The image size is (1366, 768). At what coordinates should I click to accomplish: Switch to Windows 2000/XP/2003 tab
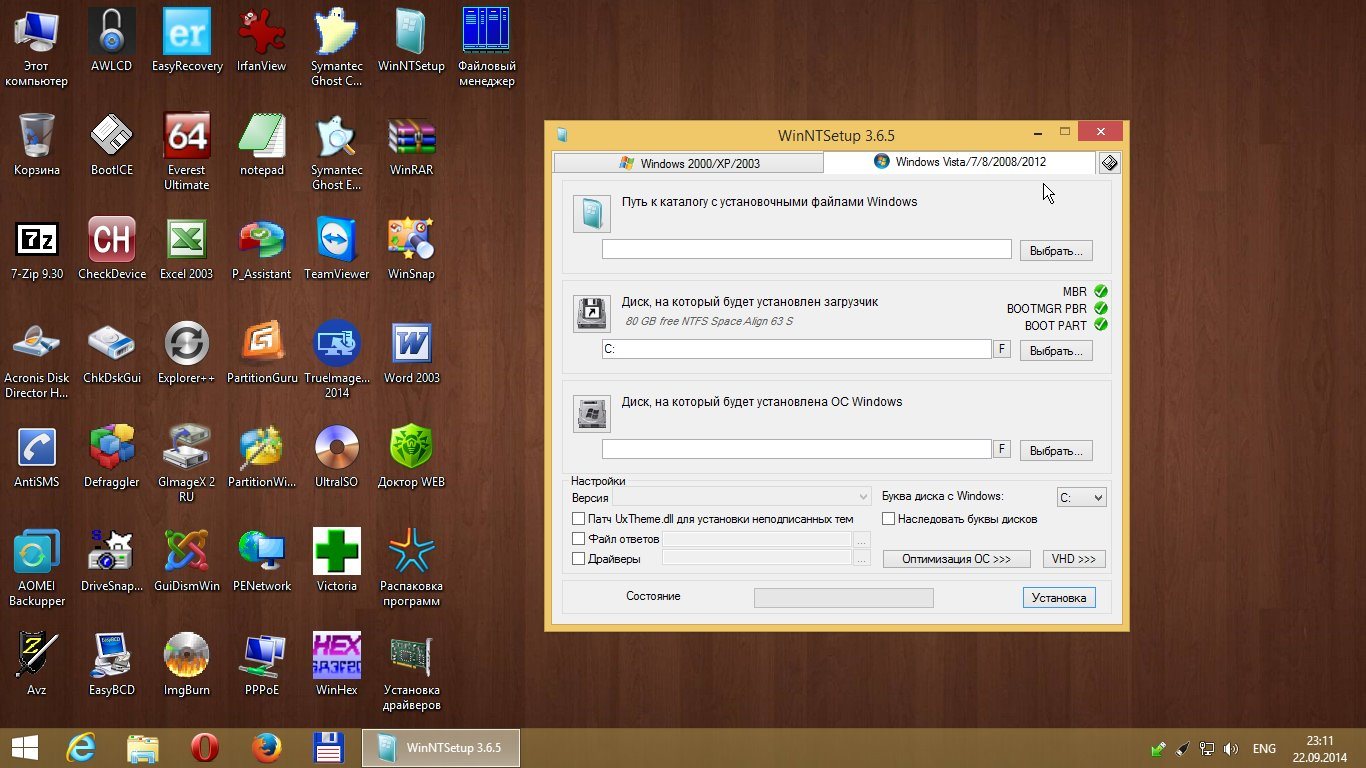(689, 163)
